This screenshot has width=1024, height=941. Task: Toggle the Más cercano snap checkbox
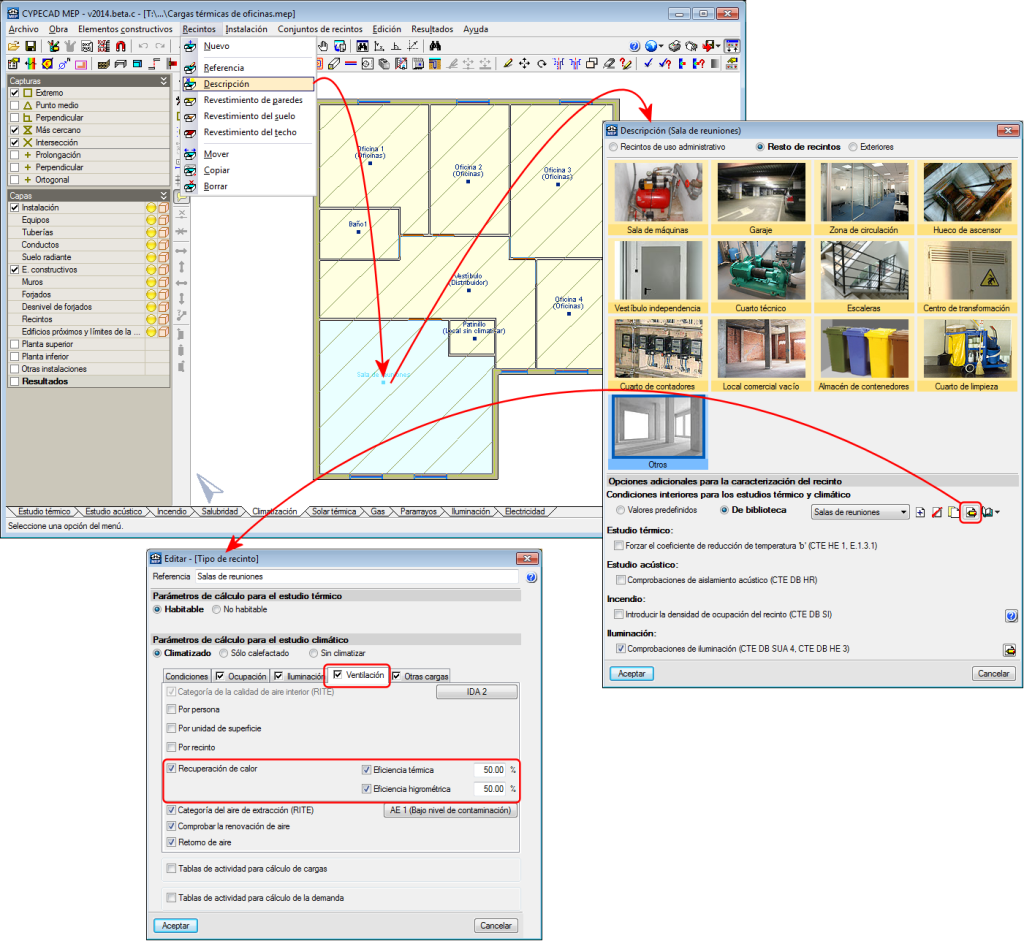coord(14,130)
